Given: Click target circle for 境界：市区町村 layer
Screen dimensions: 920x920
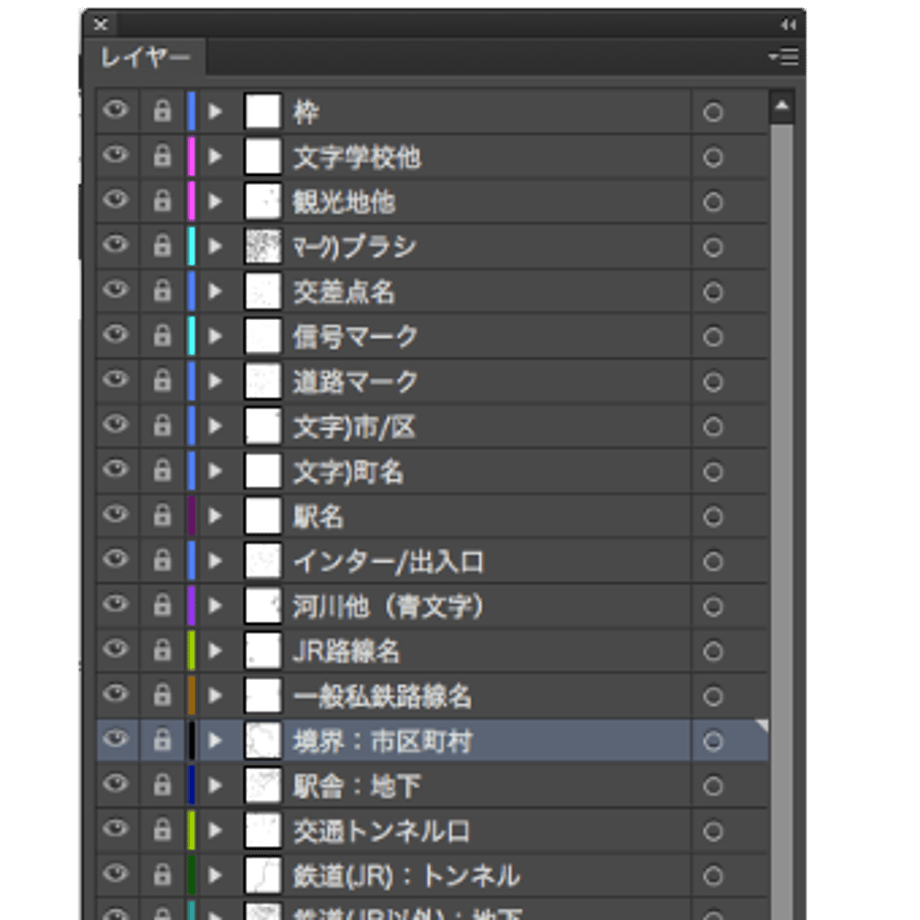Looking at the screenshot, I should coord(713,741).
